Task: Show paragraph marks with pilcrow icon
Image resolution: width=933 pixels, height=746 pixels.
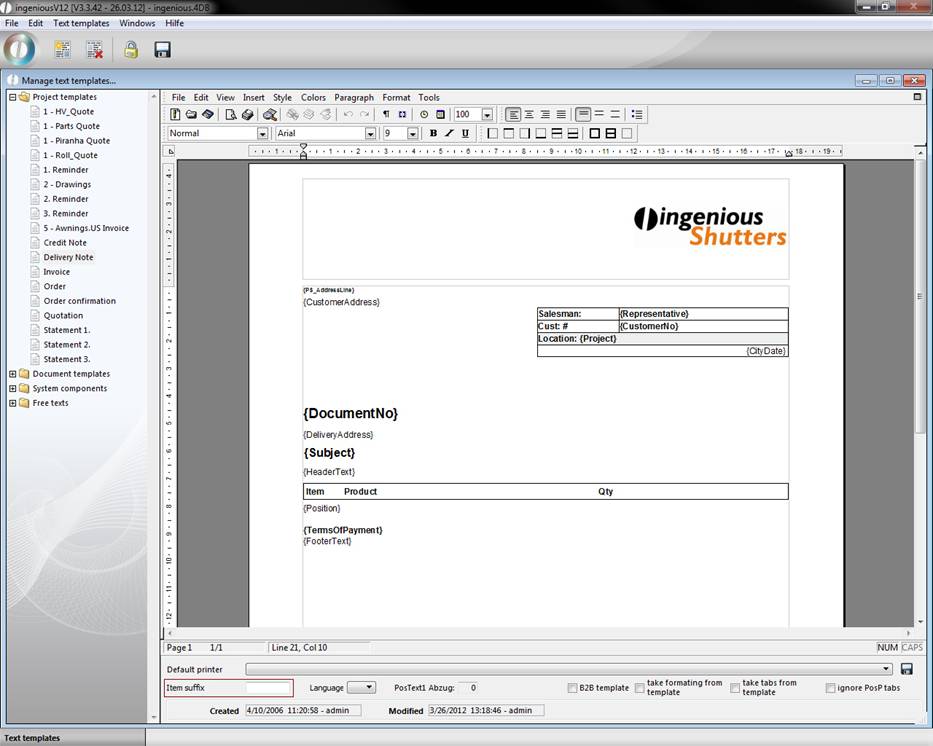Action: [x=386, y=115]
